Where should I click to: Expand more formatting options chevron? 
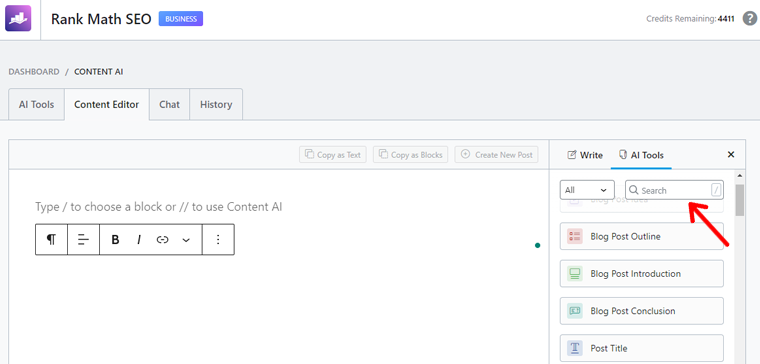tap(186, 239)
